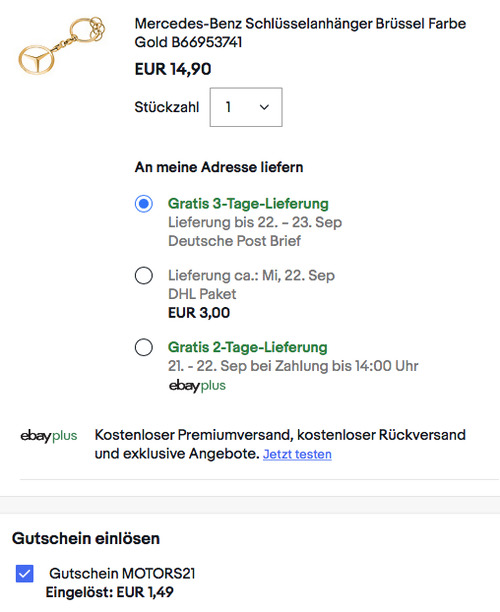
Task: Select Gratis 3-Tage-Lieferung radio button
Action: pos(144,204)
